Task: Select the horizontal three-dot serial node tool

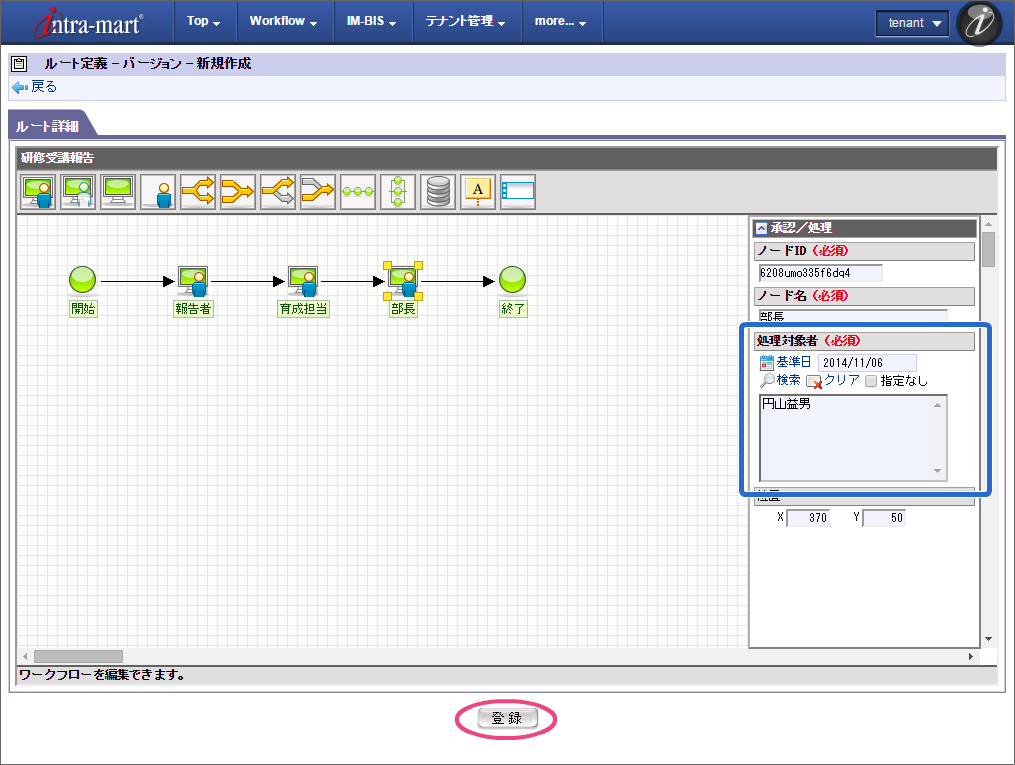Action: 358,192
